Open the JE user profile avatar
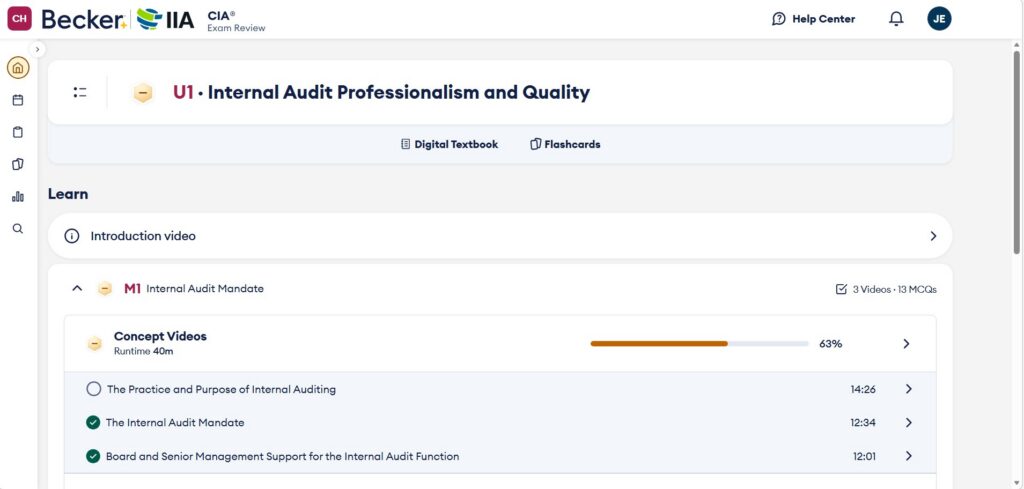 [939, 18]
